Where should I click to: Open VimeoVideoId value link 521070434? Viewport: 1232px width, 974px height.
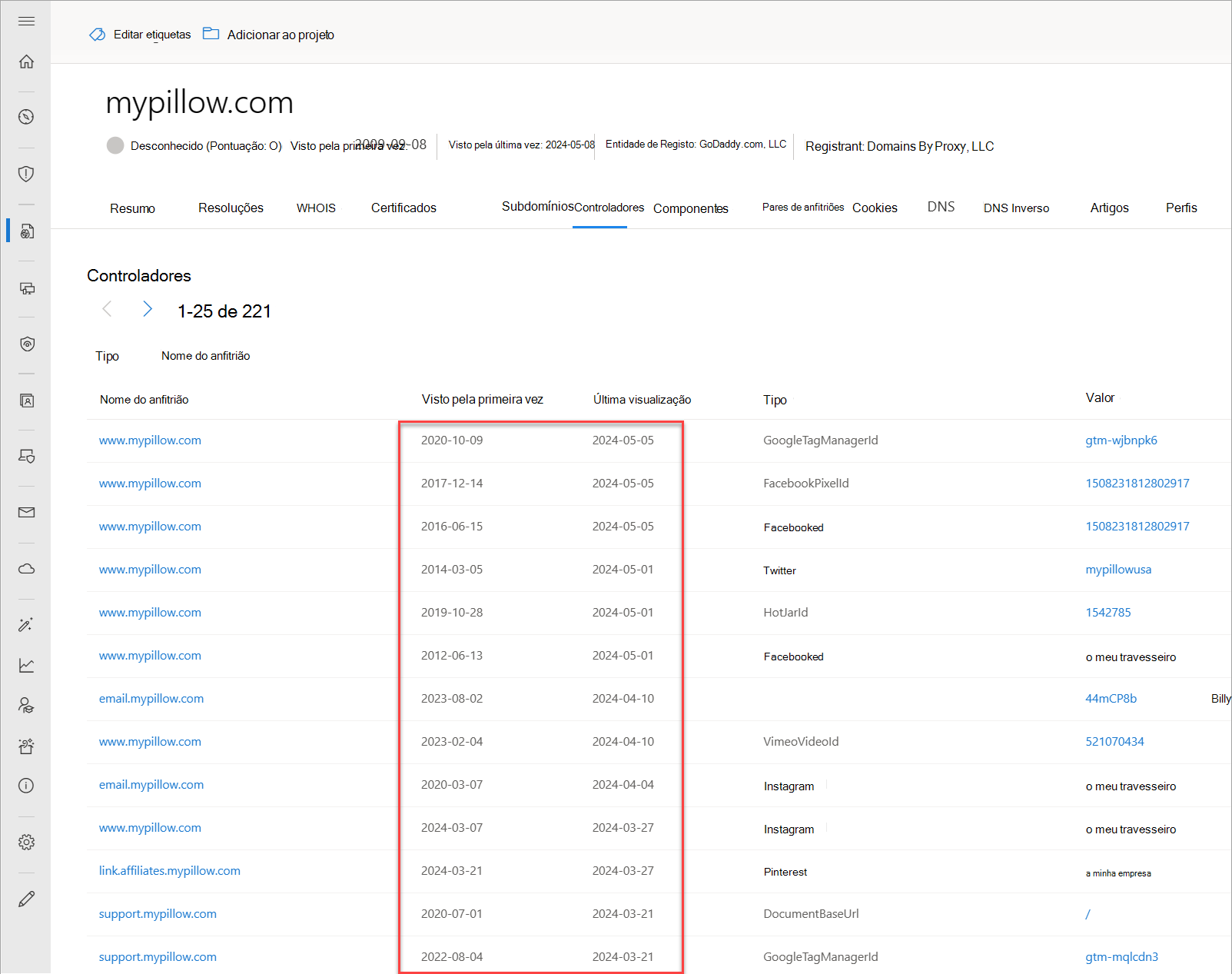point(1114,742)
